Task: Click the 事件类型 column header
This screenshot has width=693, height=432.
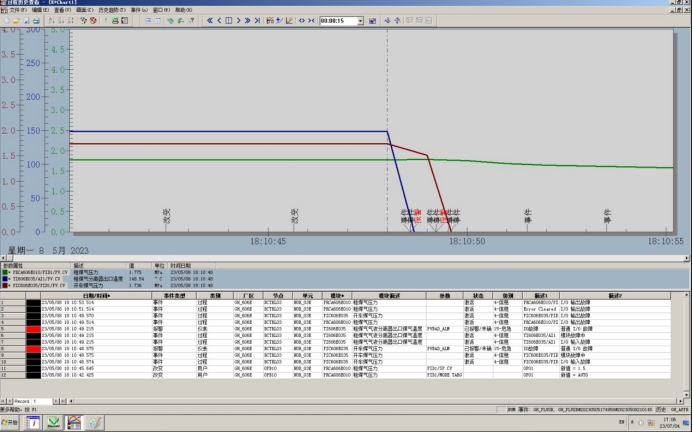Action: [174, 295]
